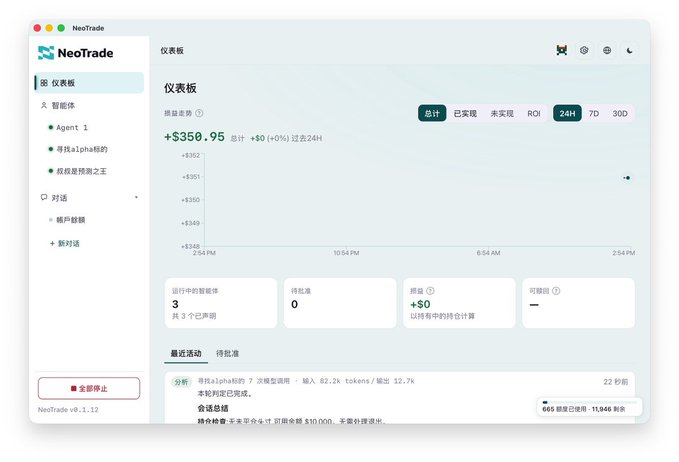Open language selector globe icon

[607, 50]
